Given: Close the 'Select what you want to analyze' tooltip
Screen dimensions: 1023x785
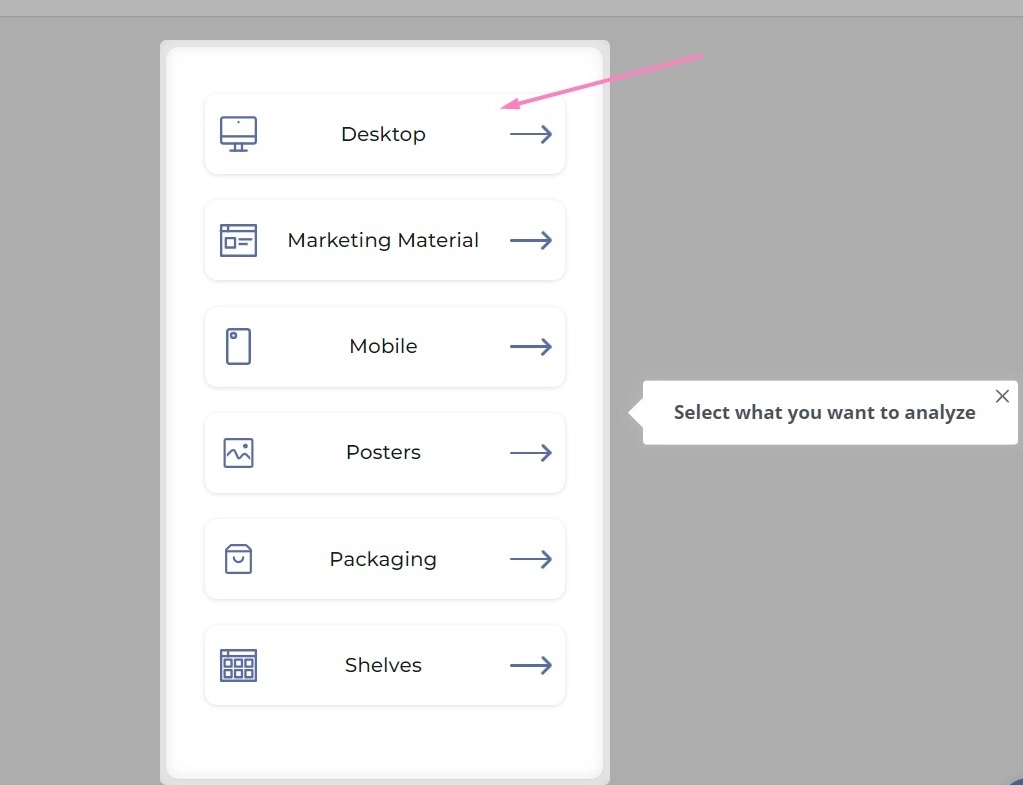Looking at the screenshot, I should 1002,396.
